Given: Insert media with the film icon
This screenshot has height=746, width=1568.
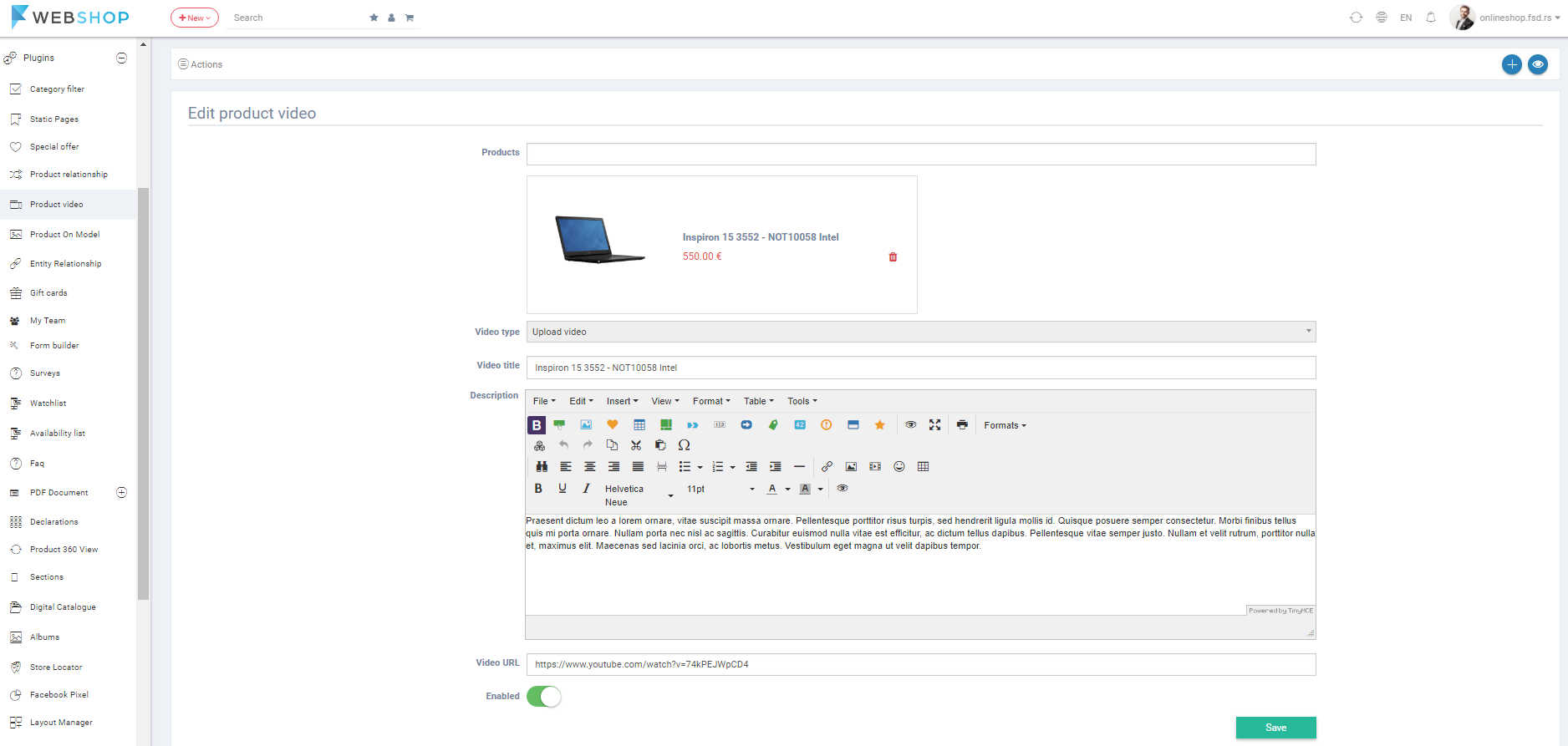Looking at the screenshot, I should [x=875, y=467].
